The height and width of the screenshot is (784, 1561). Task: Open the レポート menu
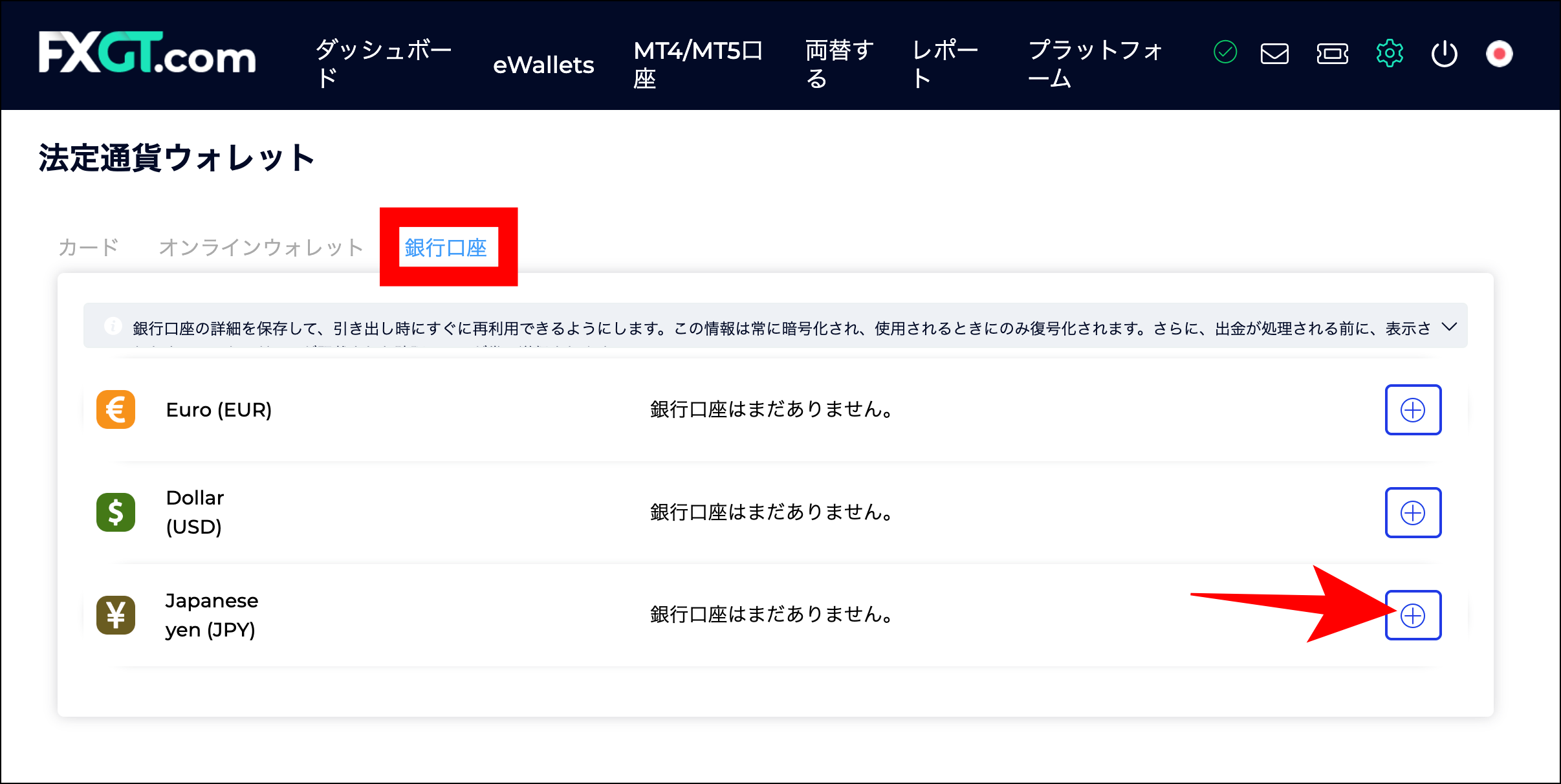(x=944, y=65)
